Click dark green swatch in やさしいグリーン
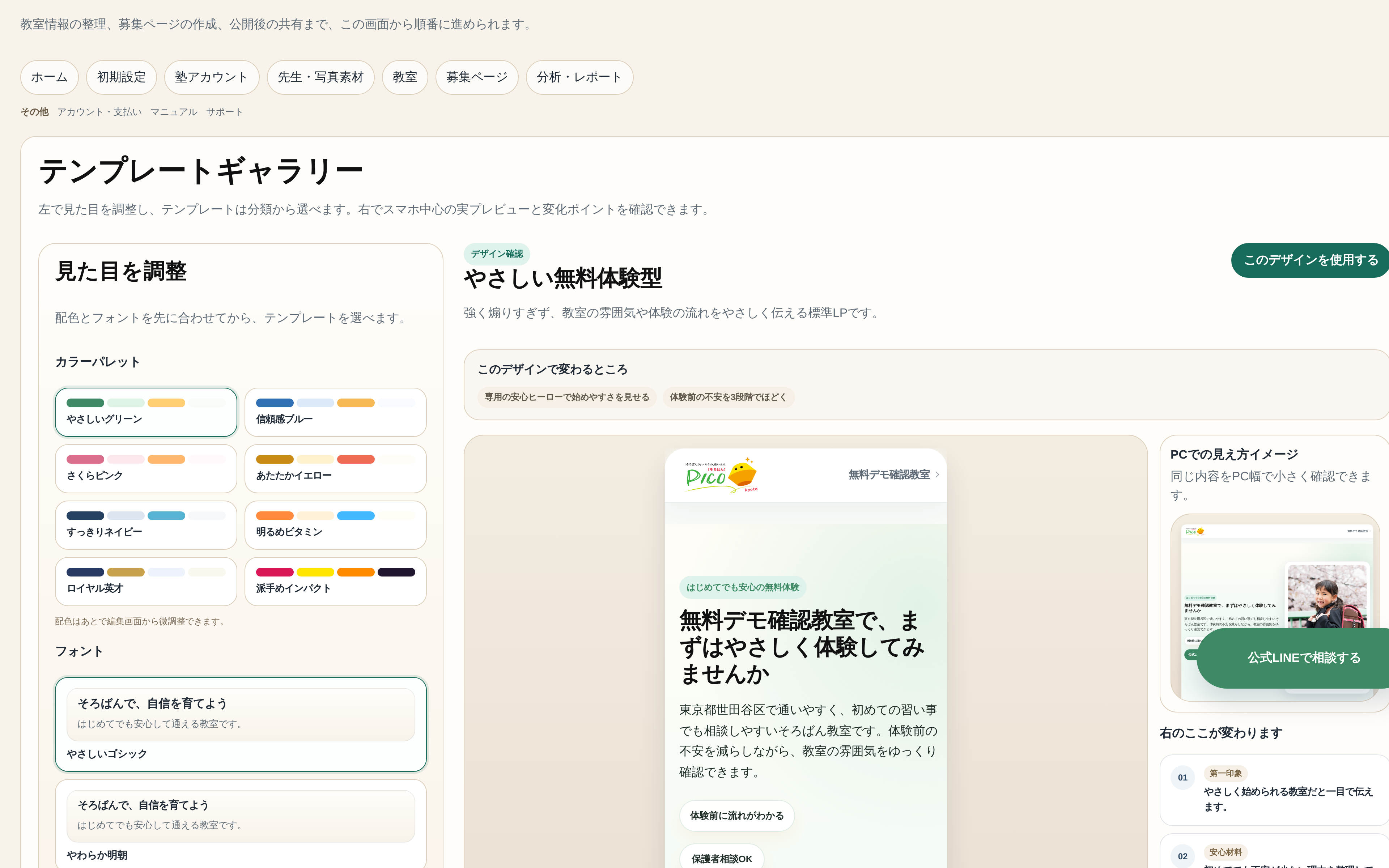Screen dimensions: 1389x868 [85, 403]
